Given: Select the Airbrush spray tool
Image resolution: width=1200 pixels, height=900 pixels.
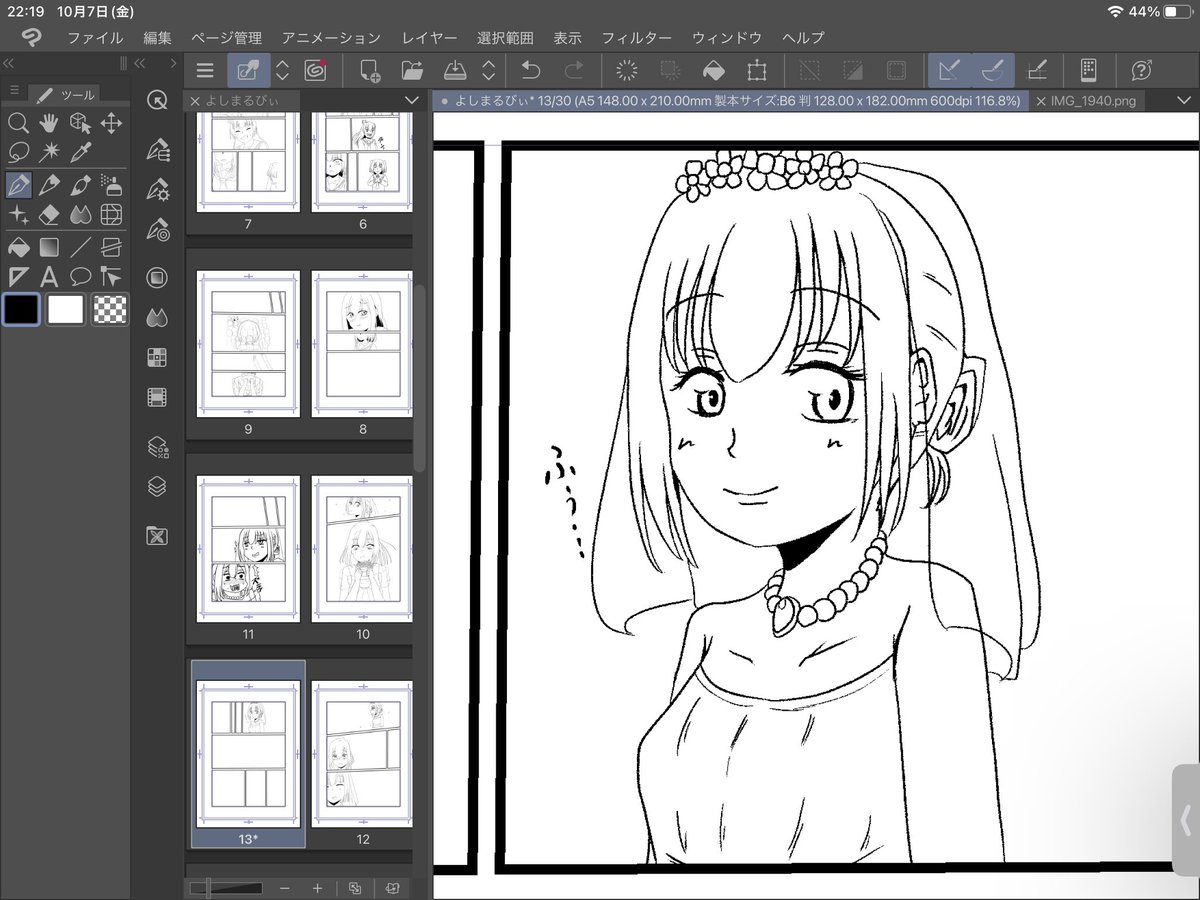Looking at the screenshot, I should coord(111,185).
